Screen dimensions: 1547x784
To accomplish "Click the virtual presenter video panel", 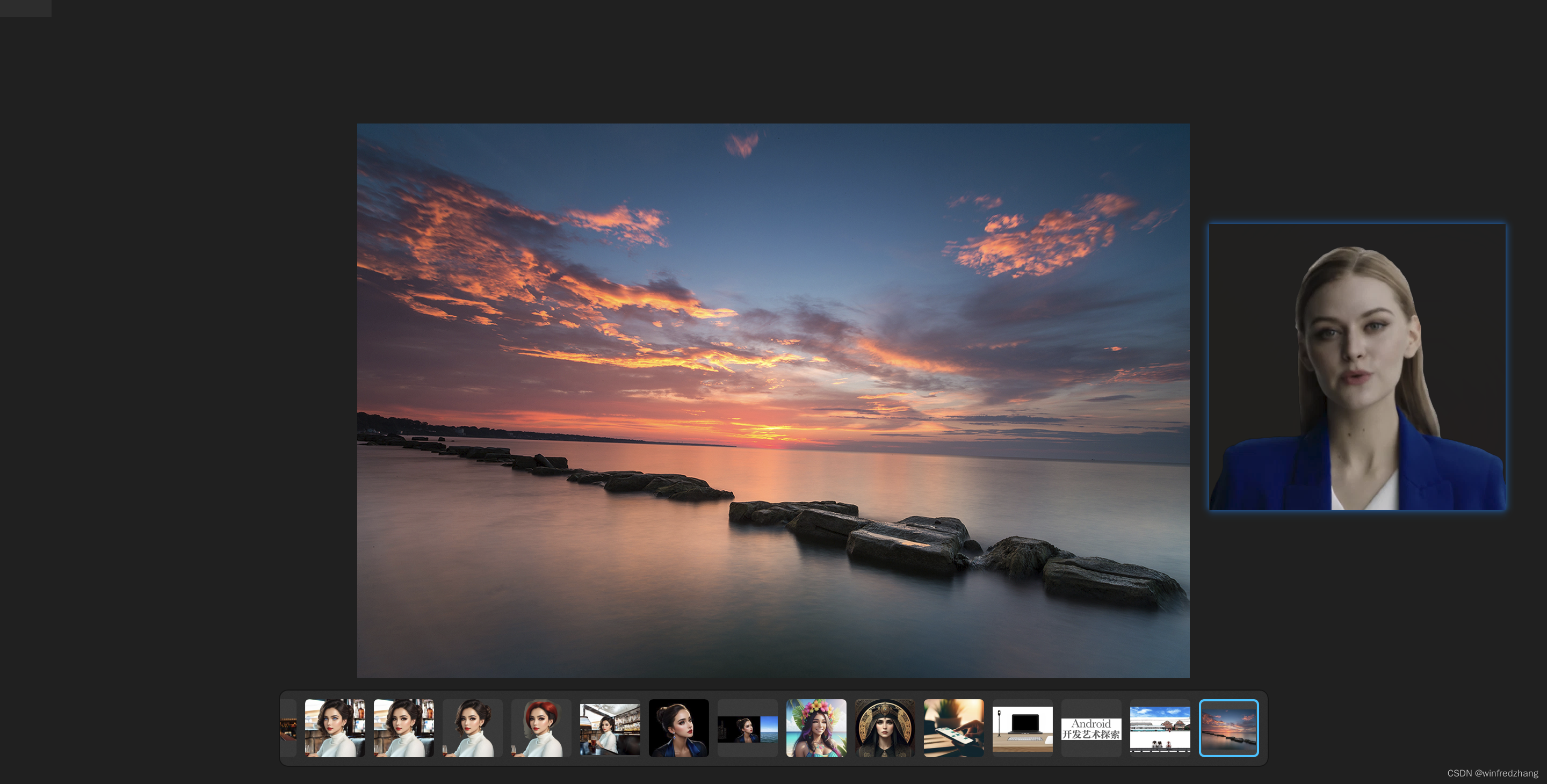I will (x=1357, y=367).
